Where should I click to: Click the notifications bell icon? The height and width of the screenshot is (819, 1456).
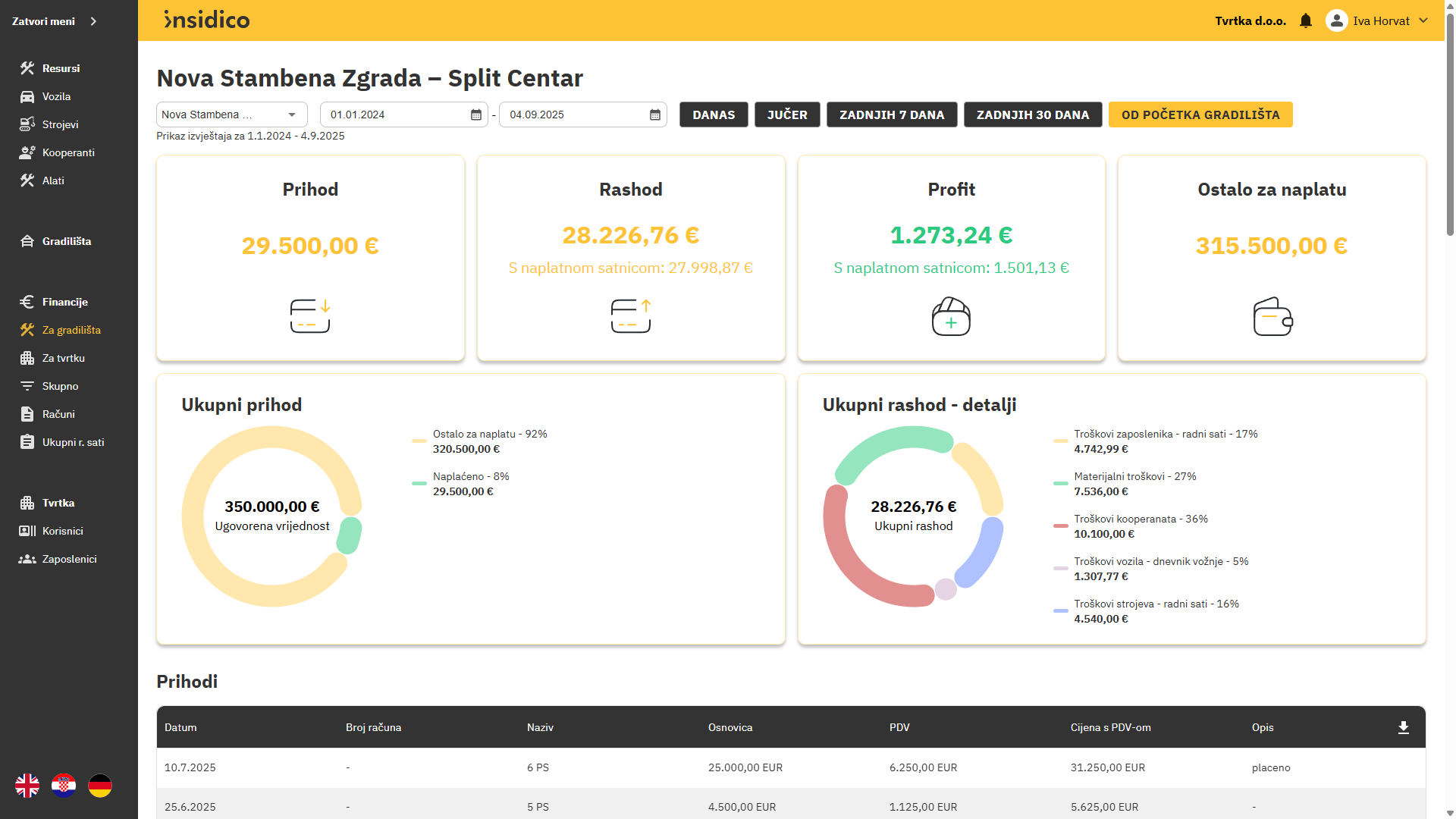pos(1305,21)
